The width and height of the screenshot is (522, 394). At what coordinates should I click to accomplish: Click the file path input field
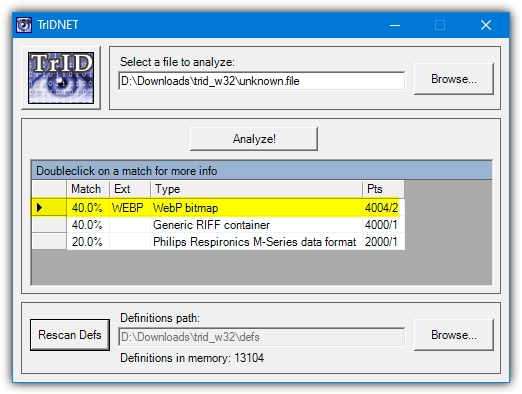pyautogui.click(x=262, y=81)
